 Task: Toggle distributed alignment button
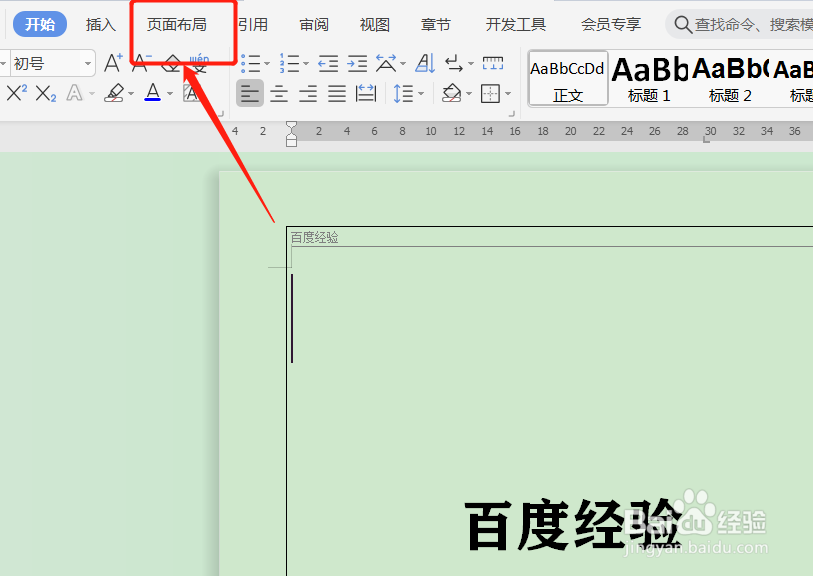[x=366, y=94]
